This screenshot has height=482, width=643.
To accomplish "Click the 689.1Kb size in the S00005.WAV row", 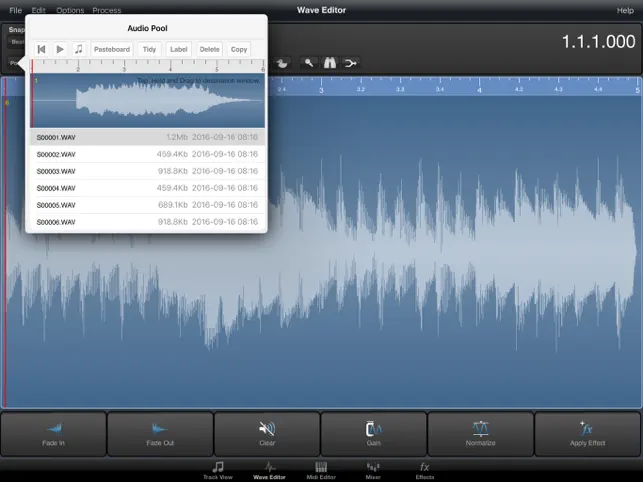I will click(173, 205).
